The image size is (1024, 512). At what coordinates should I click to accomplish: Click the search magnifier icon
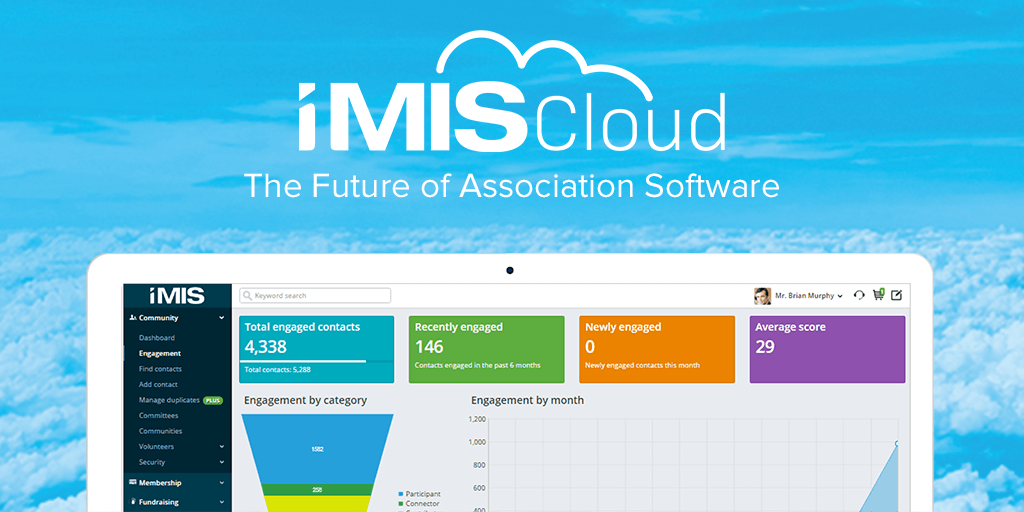(248, 296)
